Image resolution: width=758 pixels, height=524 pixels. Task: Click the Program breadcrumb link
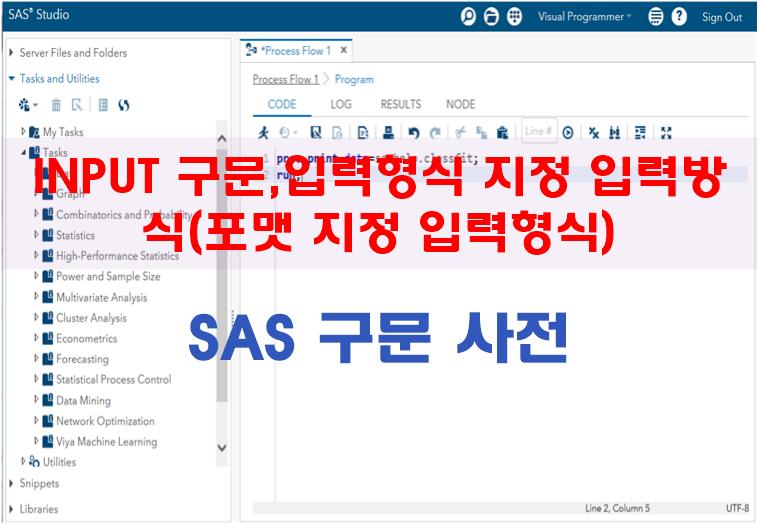pyautogui.click(x=354, y=79)
